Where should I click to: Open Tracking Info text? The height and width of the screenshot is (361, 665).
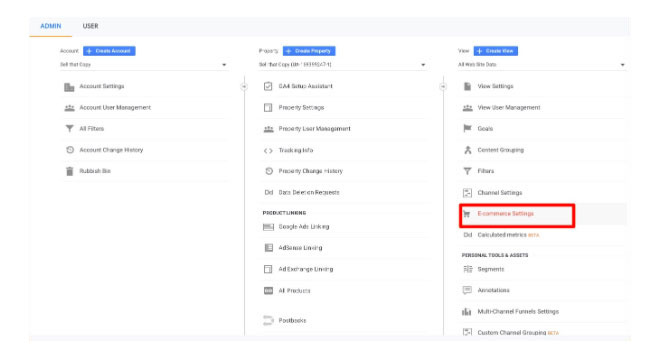coord(296,150)
